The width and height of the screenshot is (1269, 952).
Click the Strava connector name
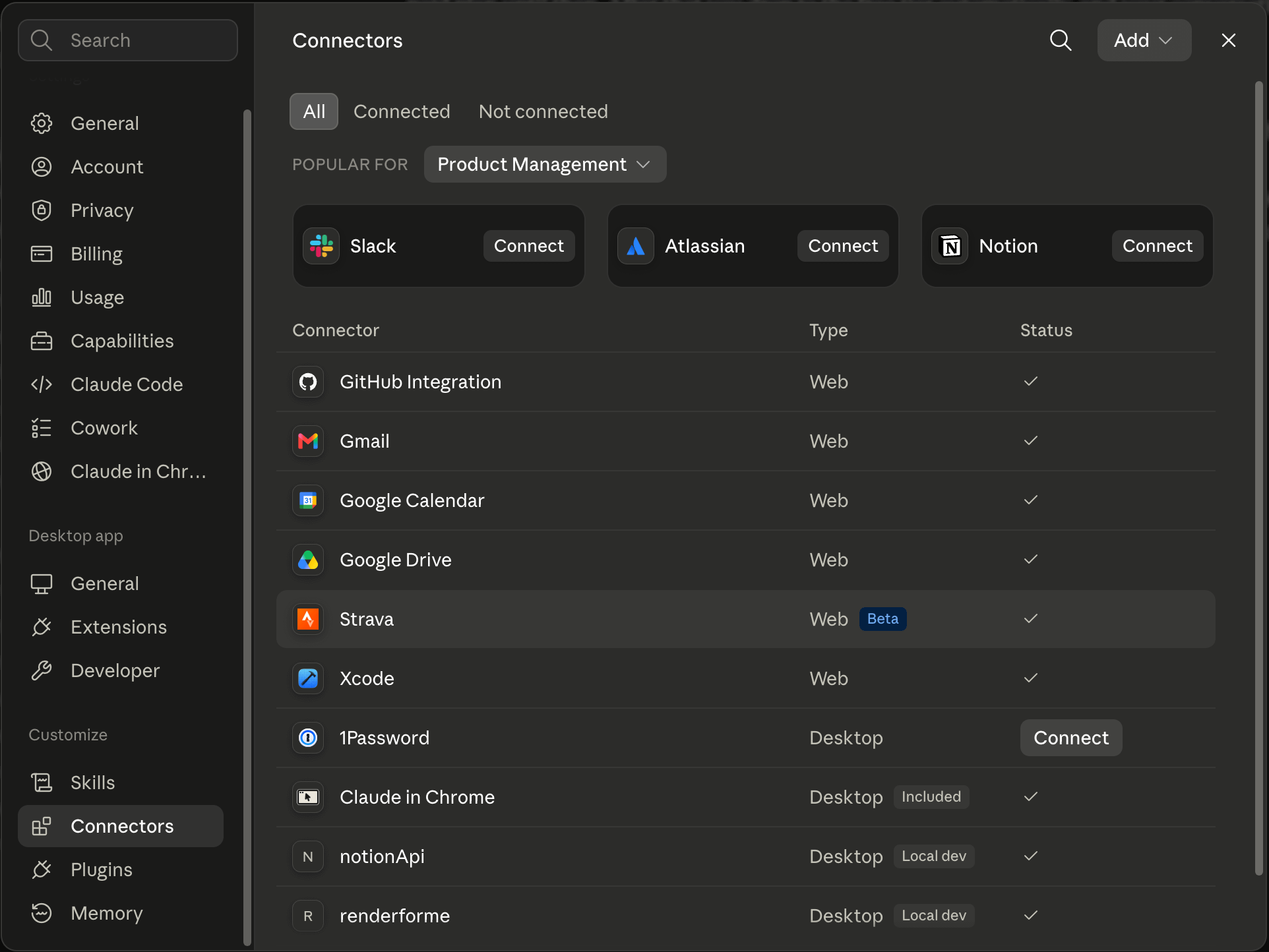(x=367, y=619)
